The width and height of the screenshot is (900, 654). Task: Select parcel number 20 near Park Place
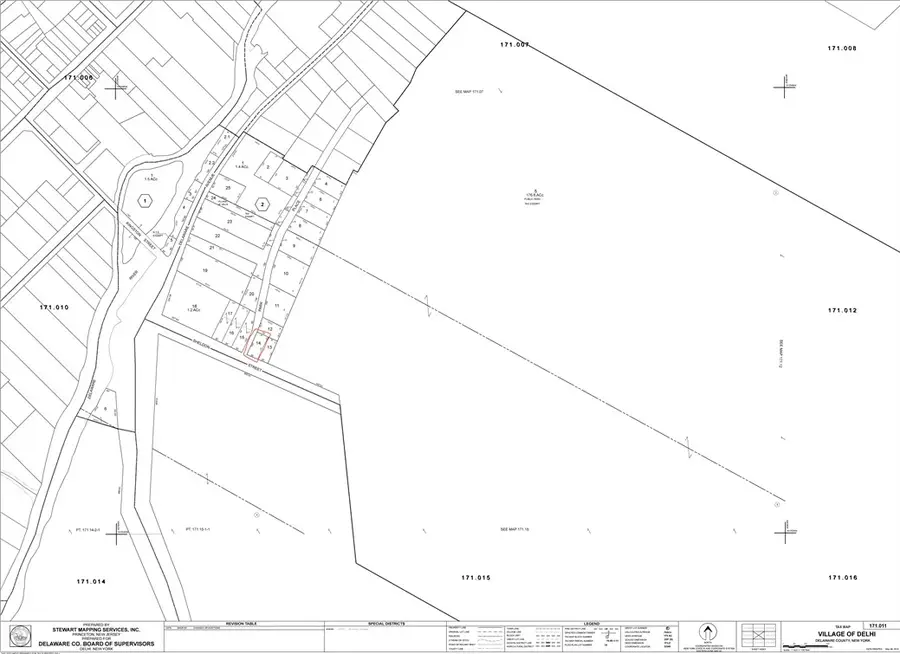point(251,293)
